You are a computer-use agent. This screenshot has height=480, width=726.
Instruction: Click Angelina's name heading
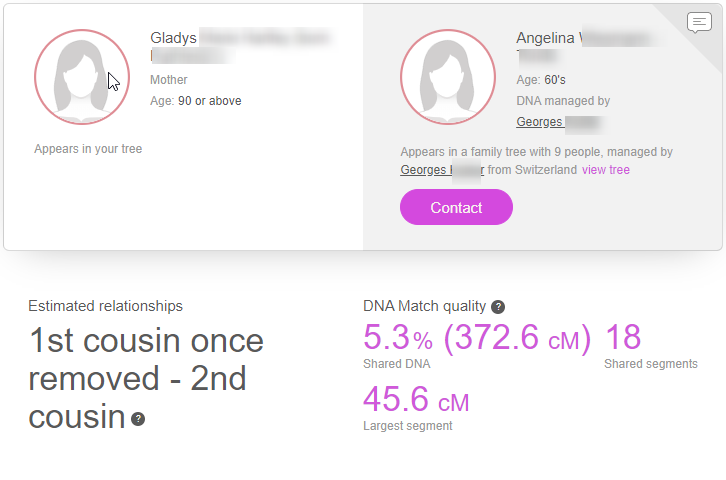588,46
